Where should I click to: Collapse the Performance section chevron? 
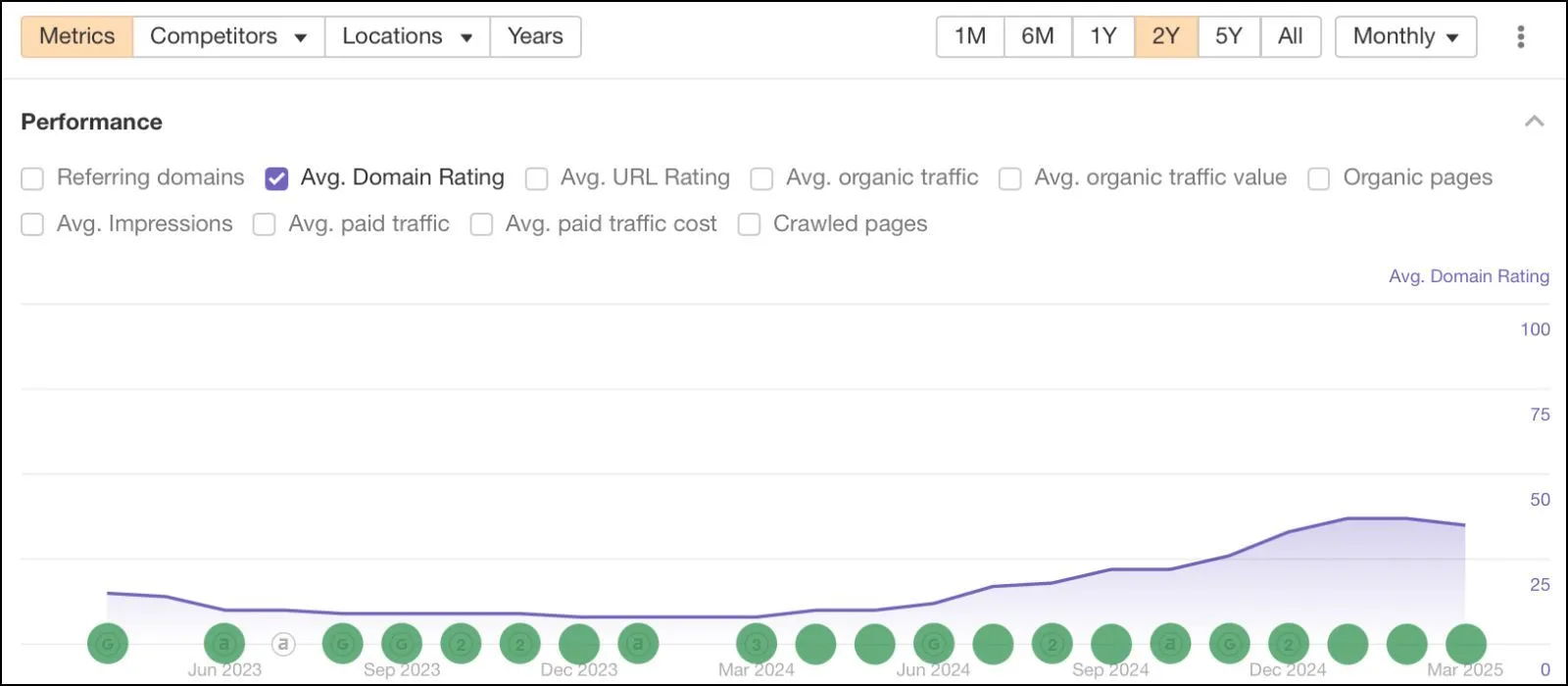click(1535, 122)
